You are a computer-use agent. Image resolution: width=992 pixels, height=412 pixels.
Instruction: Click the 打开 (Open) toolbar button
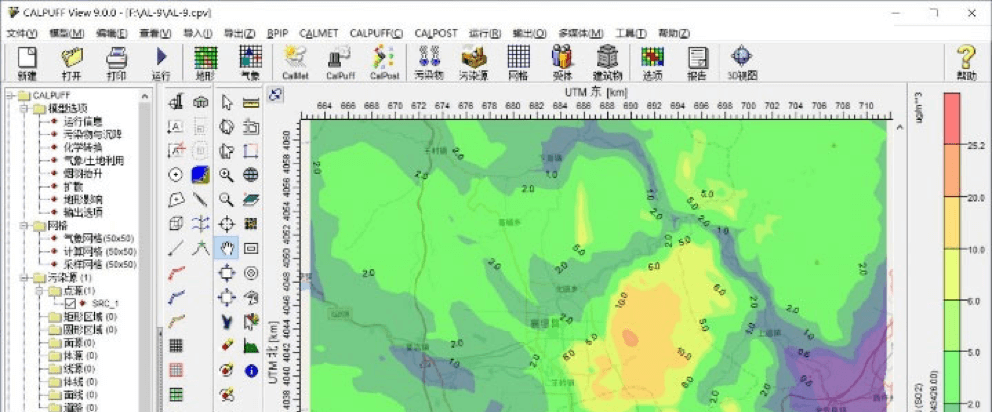coord(71,62)
